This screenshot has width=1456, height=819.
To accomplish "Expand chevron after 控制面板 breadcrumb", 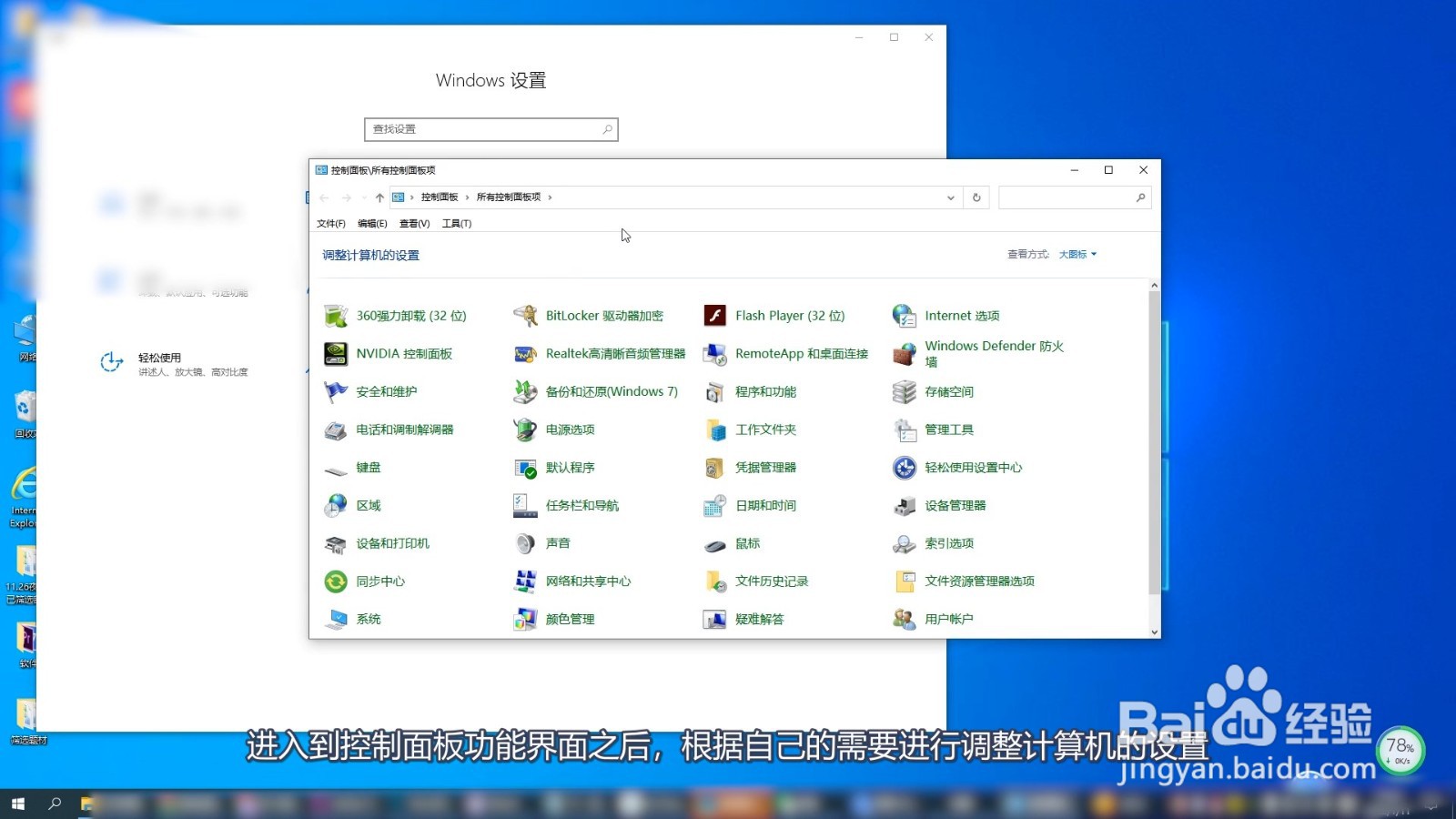I will pos(468,197).
